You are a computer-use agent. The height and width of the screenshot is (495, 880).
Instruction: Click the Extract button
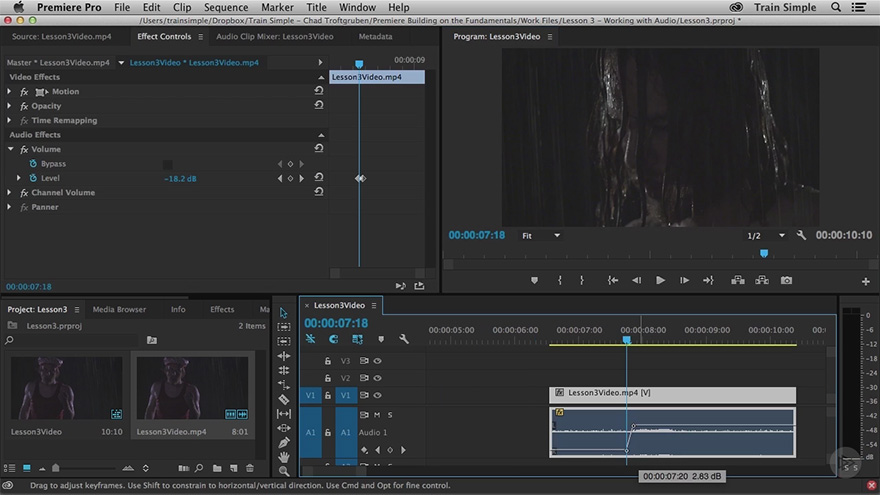(x=762, y=280)
